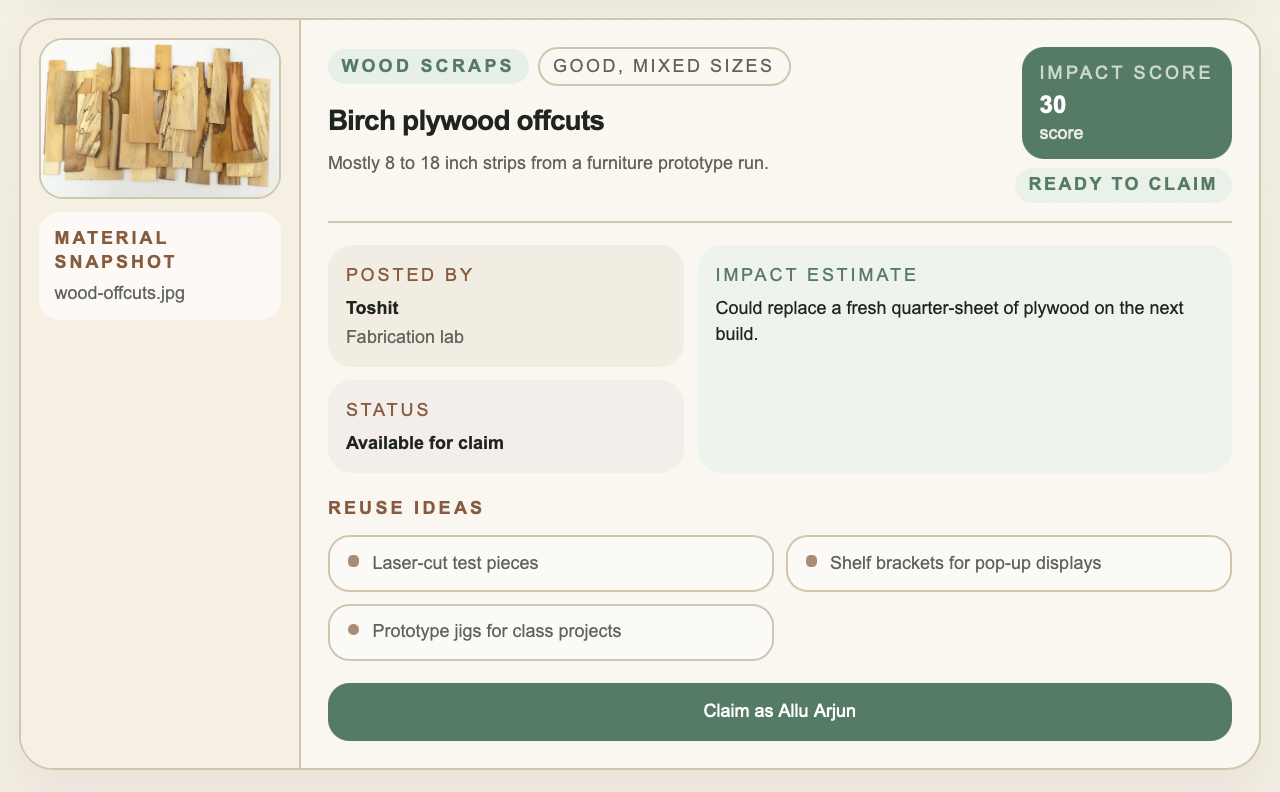Click the Birch plywood offcuts title
This screenshot has height=792, width=1280.
466,121
